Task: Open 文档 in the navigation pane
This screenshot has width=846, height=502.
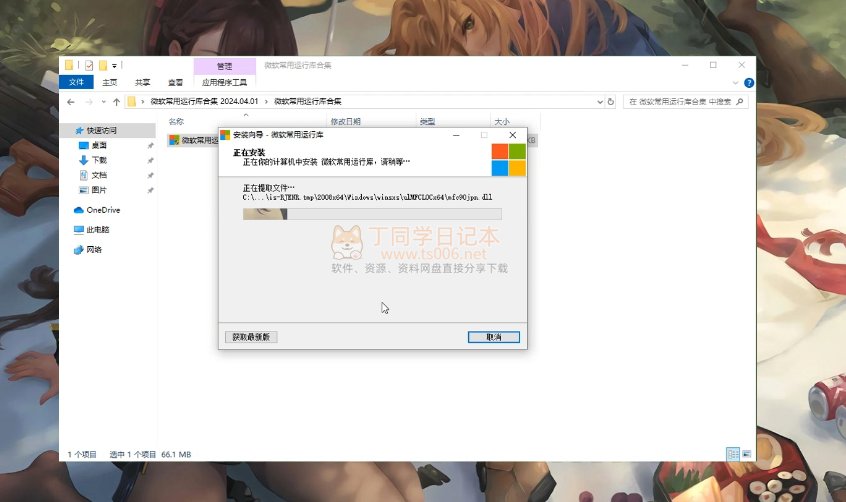Action: pos(99,175)
